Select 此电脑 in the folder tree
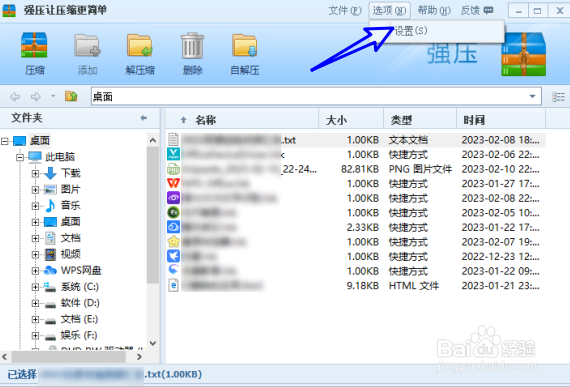The height and width of the screenshot is (387, 570). pyautogui.click(x=60, y=157)
